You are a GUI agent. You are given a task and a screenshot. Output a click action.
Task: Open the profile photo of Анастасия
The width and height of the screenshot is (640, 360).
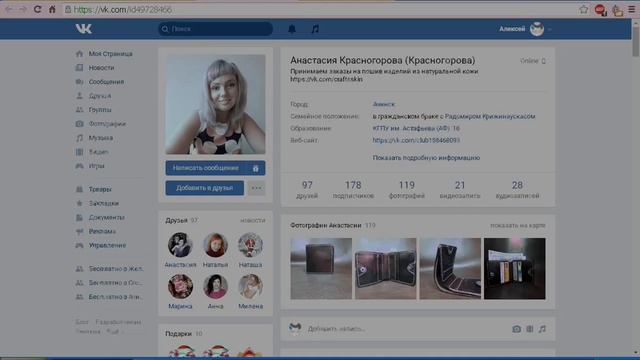click(216, 104)
